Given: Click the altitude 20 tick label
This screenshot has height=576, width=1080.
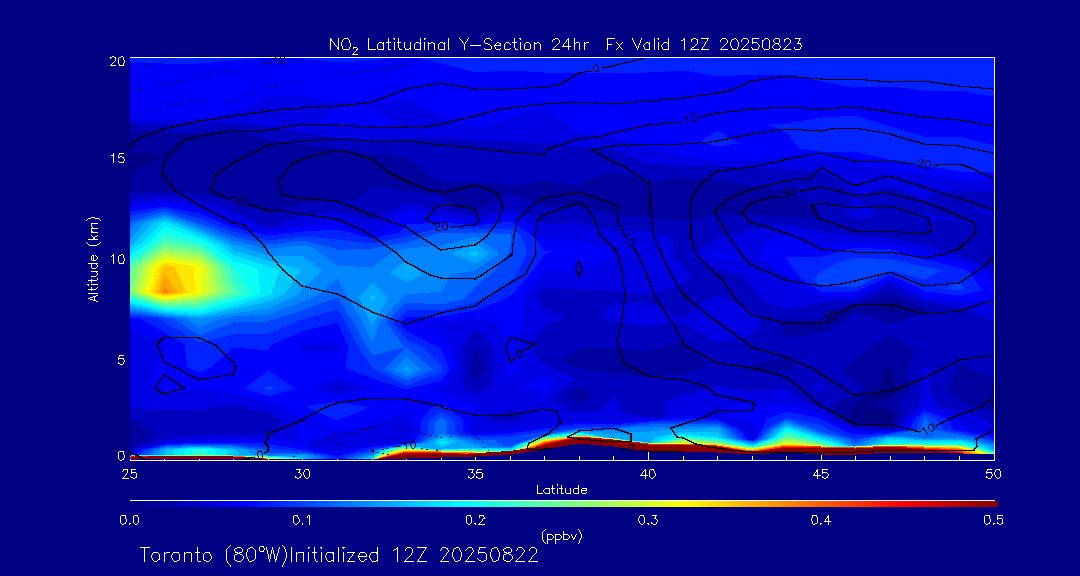Looking at the screenshot, I should pyautogui.click(x=115, y=61).
